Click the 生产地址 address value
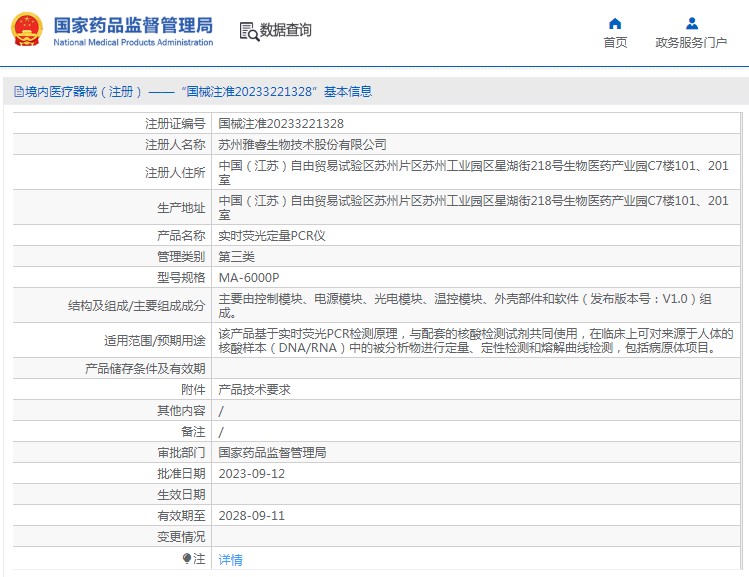This screenshot has height=577, width=749. (x=473, y=207)
